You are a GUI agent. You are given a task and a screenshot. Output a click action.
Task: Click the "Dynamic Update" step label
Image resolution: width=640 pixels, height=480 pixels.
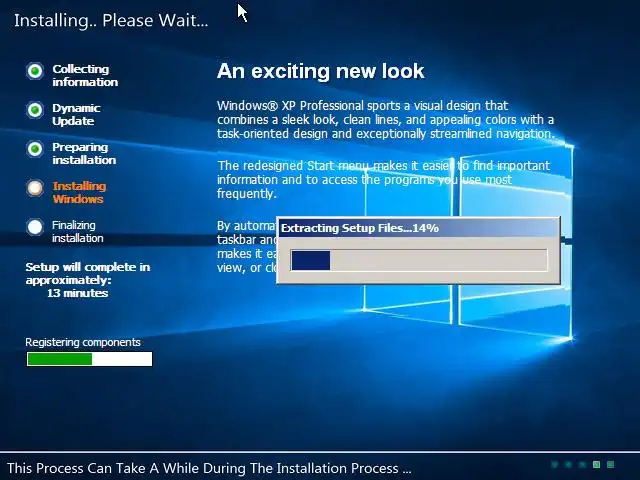coord(76,115)
